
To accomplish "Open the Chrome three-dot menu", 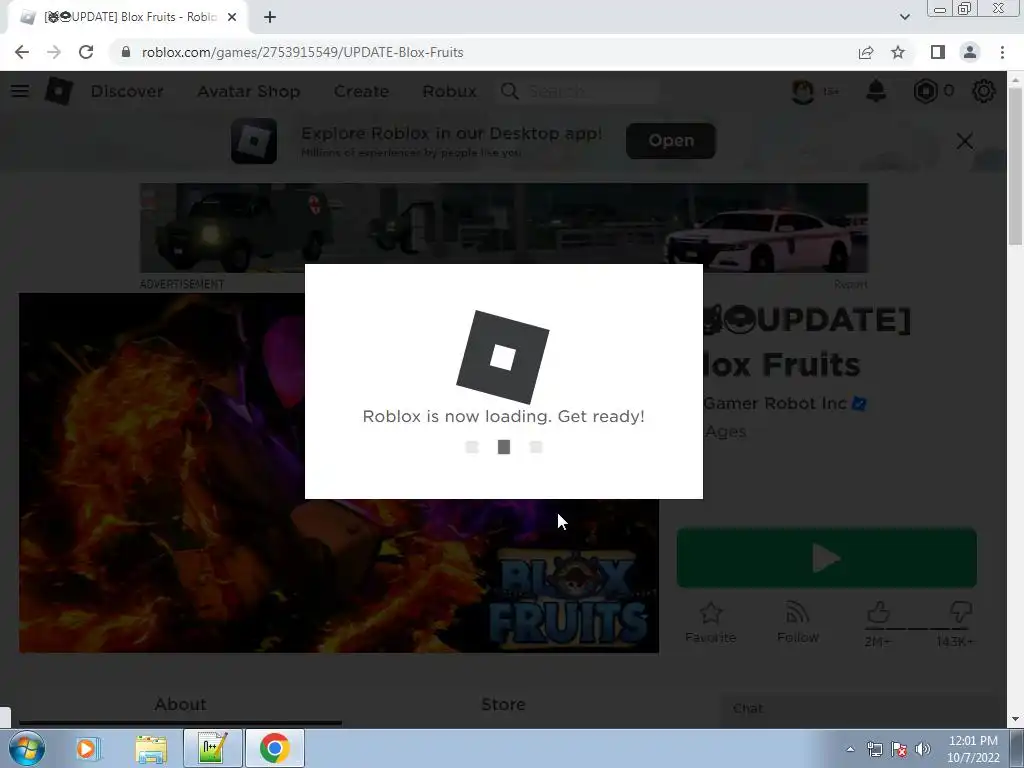I will [x=1002, y=52].
